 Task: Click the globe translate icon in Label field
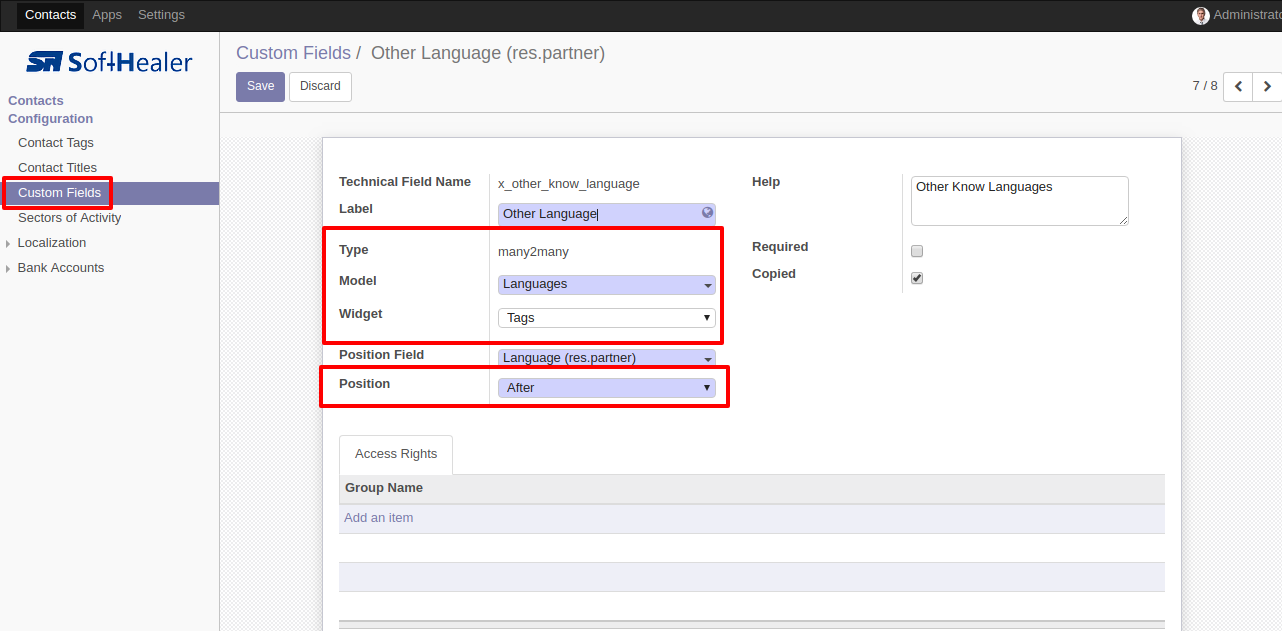click(707, 213)
